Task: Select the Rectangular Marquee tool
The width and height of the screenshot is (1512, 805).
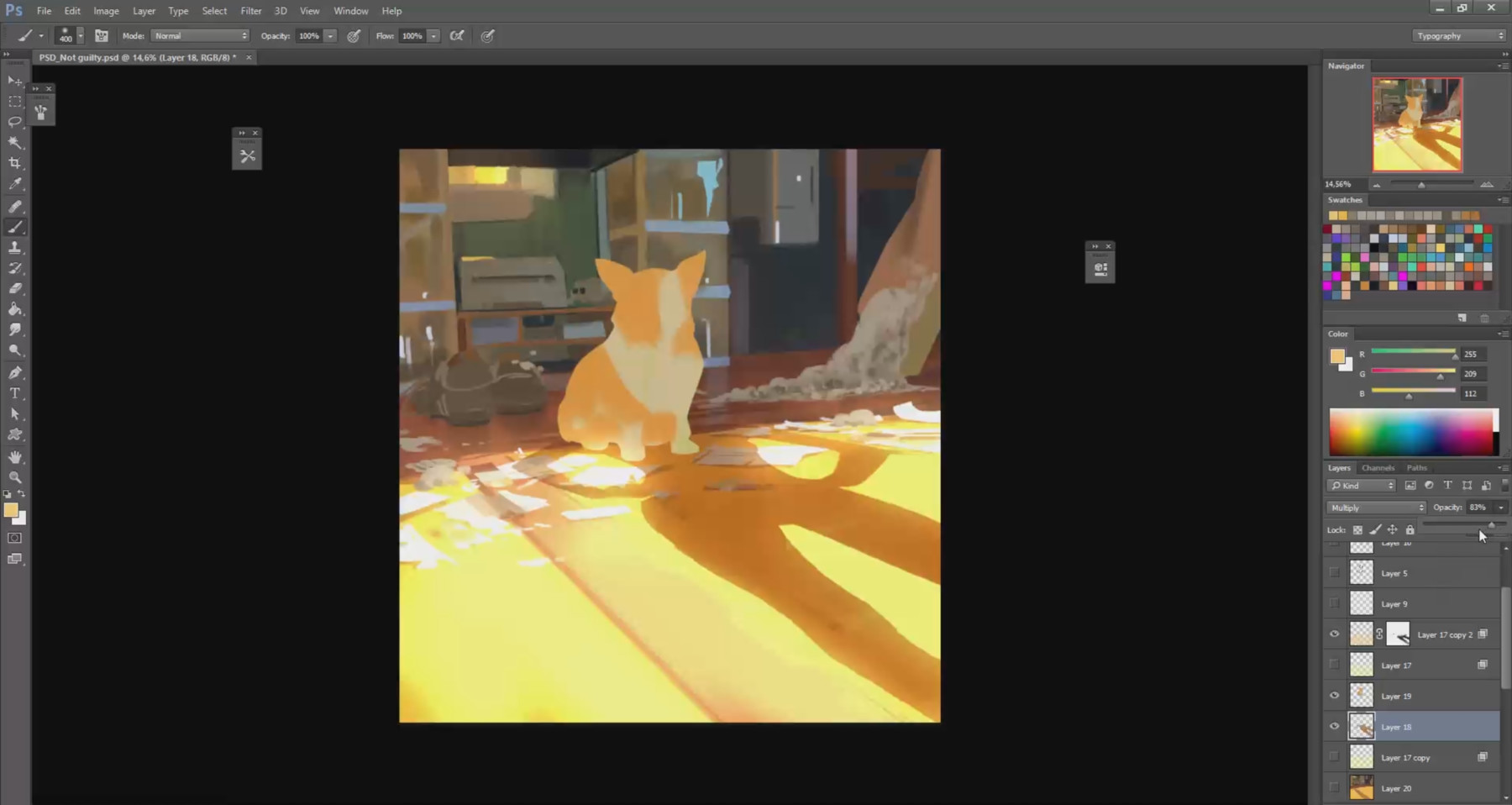Action: (x=15, y=101)
